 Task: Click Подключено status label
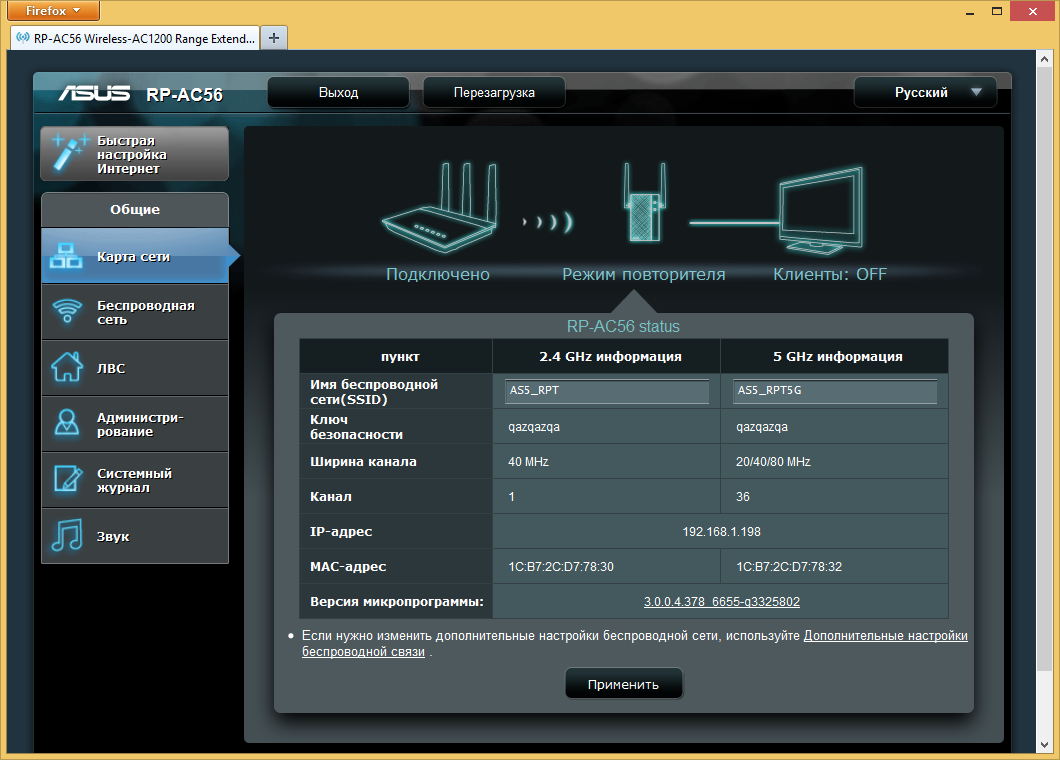click(437, 274)
